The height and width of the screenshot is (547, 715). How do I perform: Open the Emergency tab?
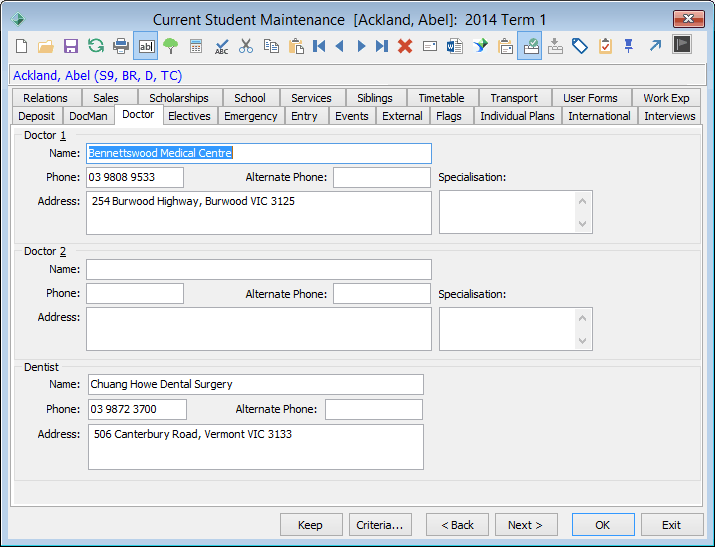click(251, 116)
